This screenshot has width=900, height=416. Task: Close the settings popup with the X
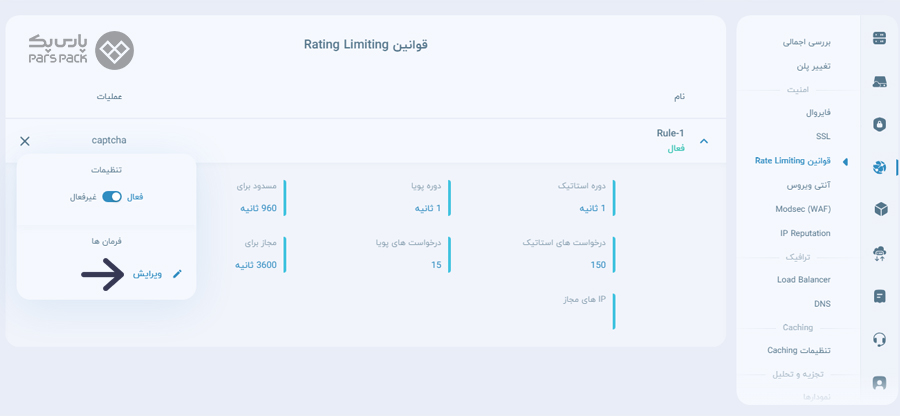(25, 141)
